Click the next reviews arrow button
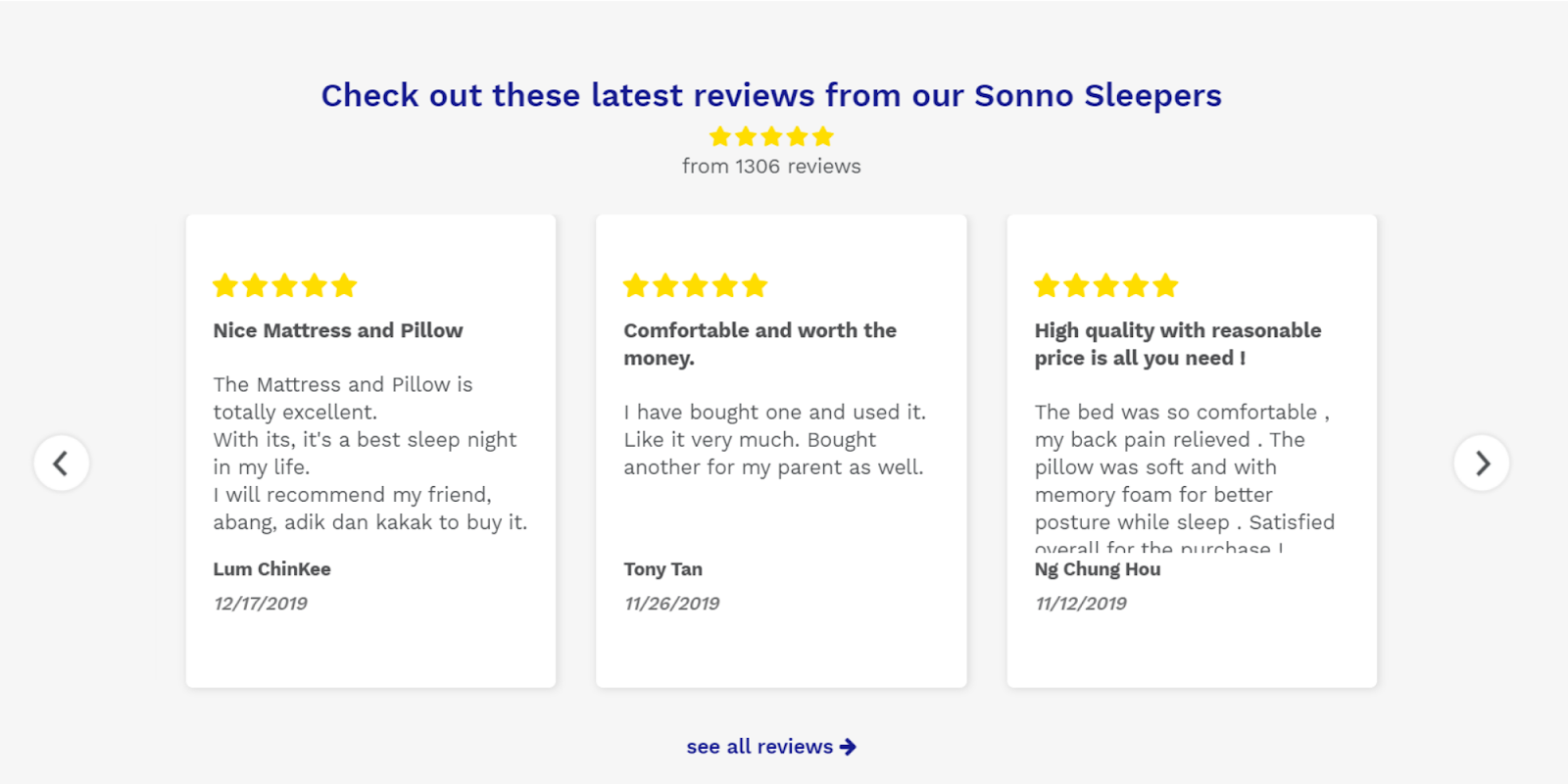The image size is (1568, 784). [1481, 463]
